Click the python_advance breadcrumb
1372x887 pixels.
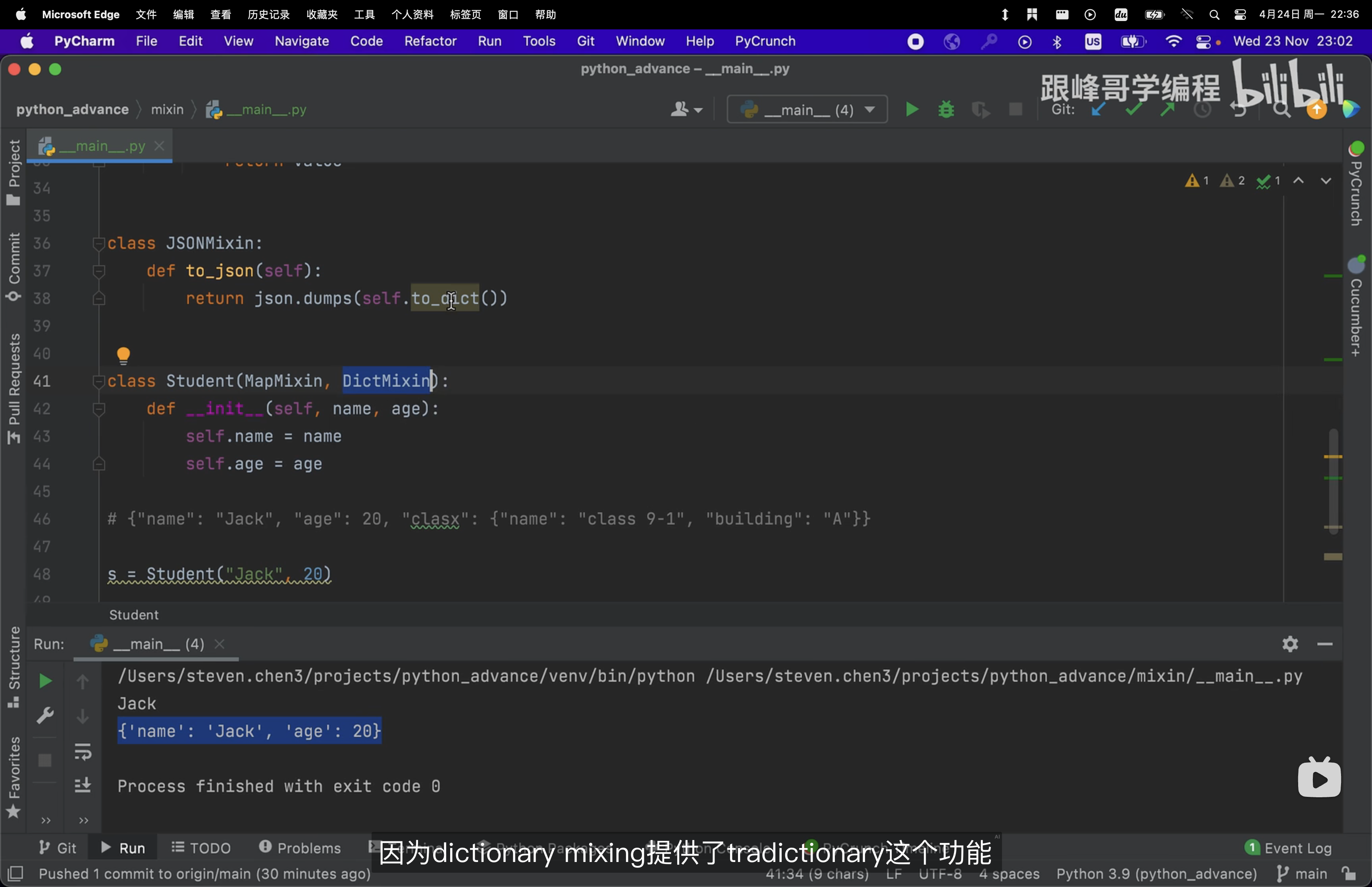pos(73,110)
